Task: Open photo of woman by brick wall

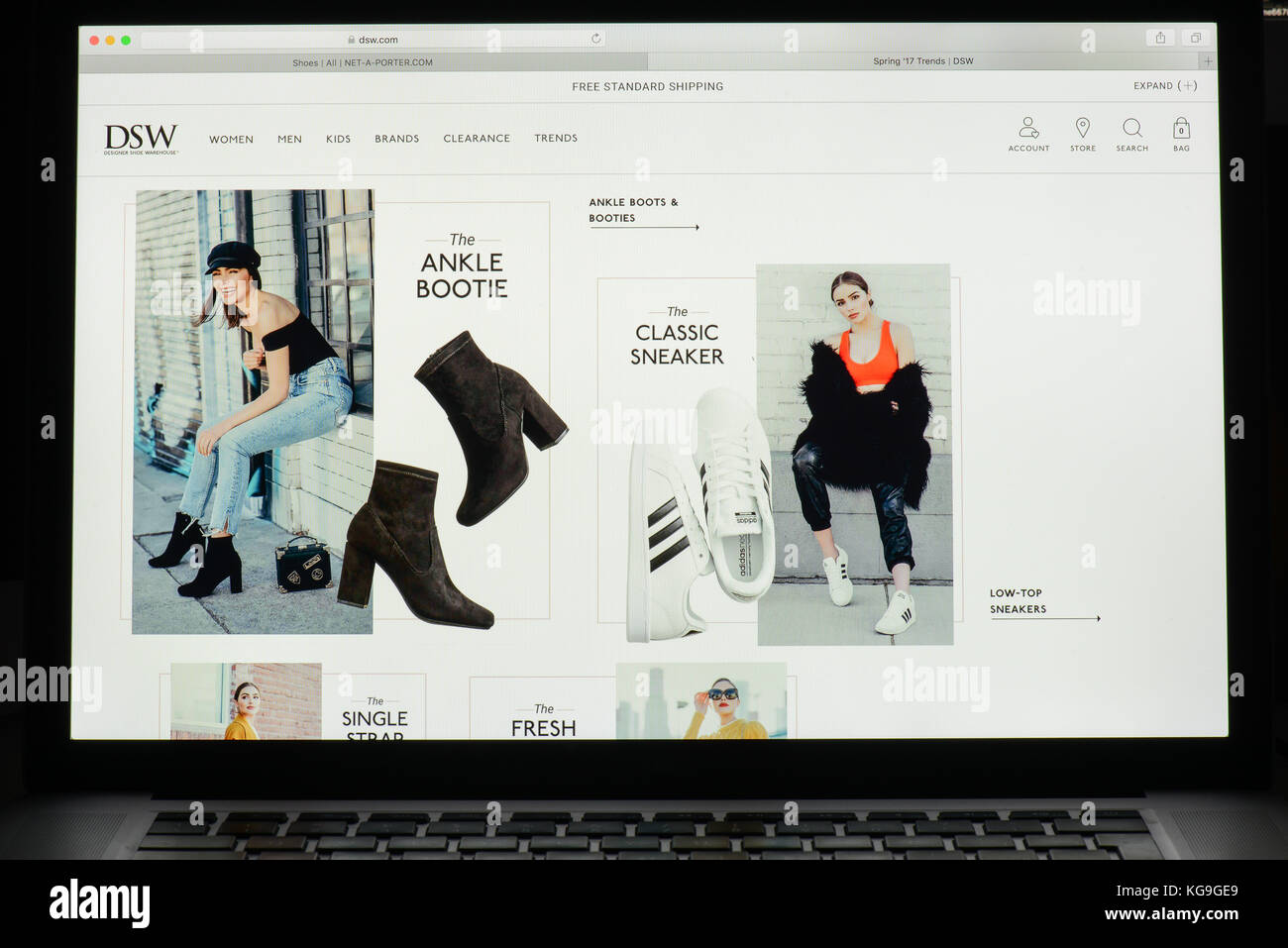Action: coord(246,701)
